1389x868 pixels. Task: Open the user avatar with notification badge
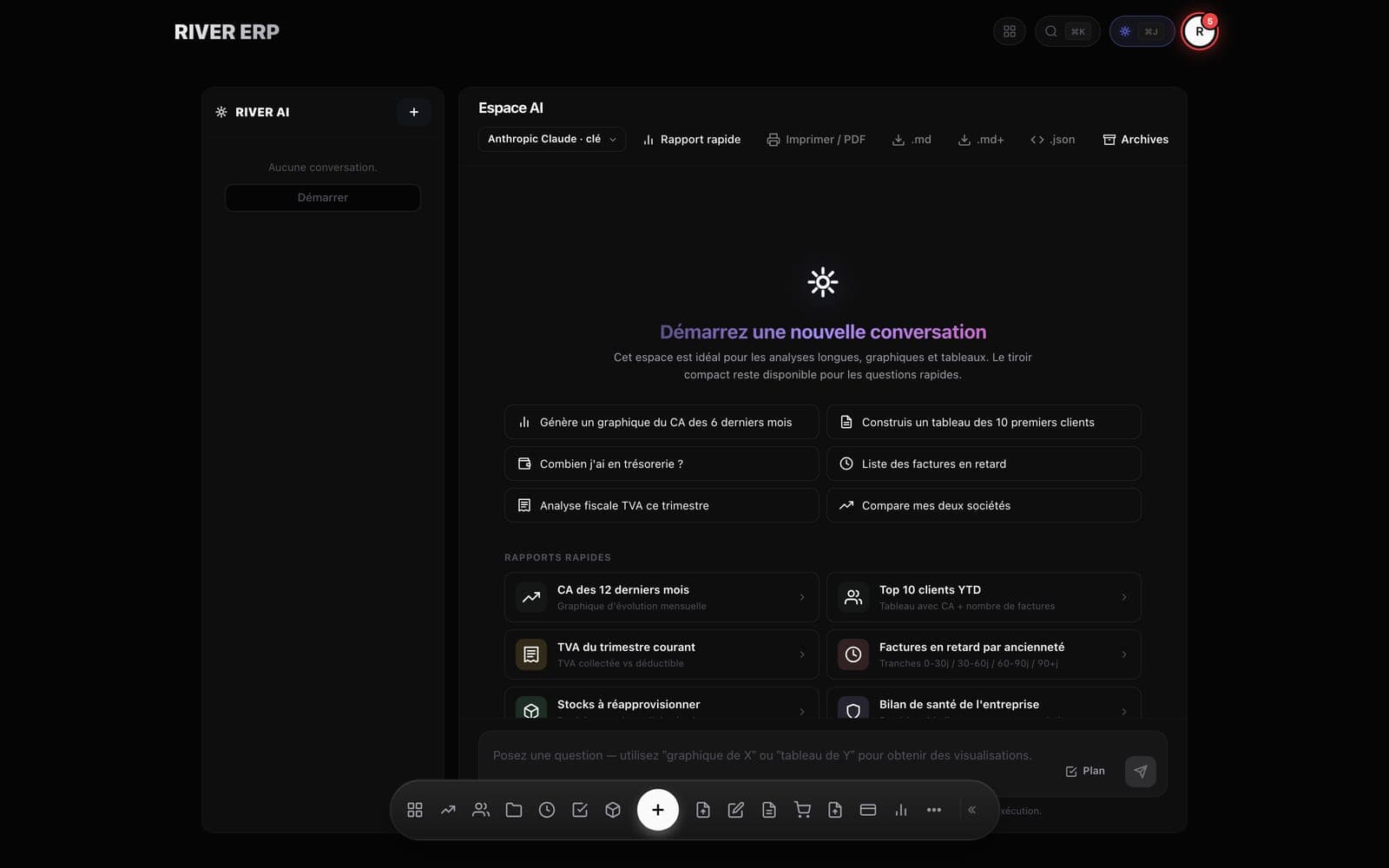pos(1200,31)
